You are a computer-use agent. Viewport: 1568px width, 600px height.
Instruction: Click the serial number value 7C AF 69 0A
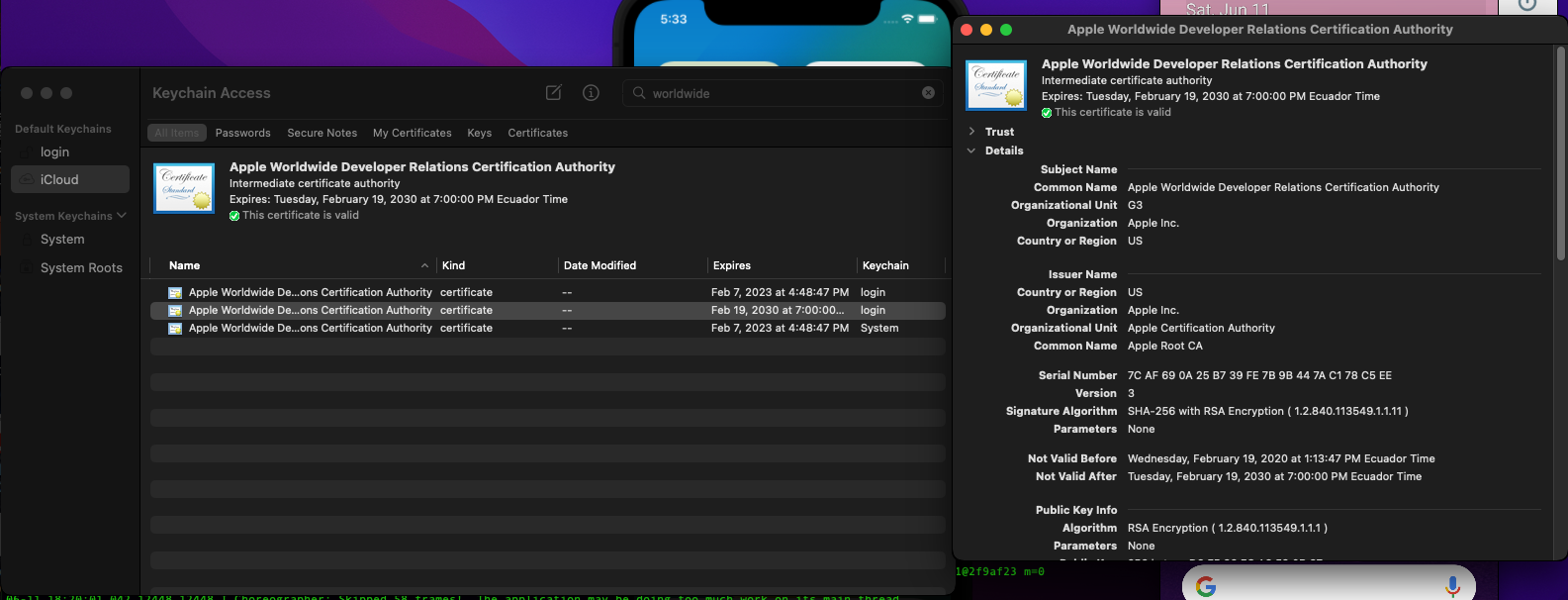tap(1259, 375)
